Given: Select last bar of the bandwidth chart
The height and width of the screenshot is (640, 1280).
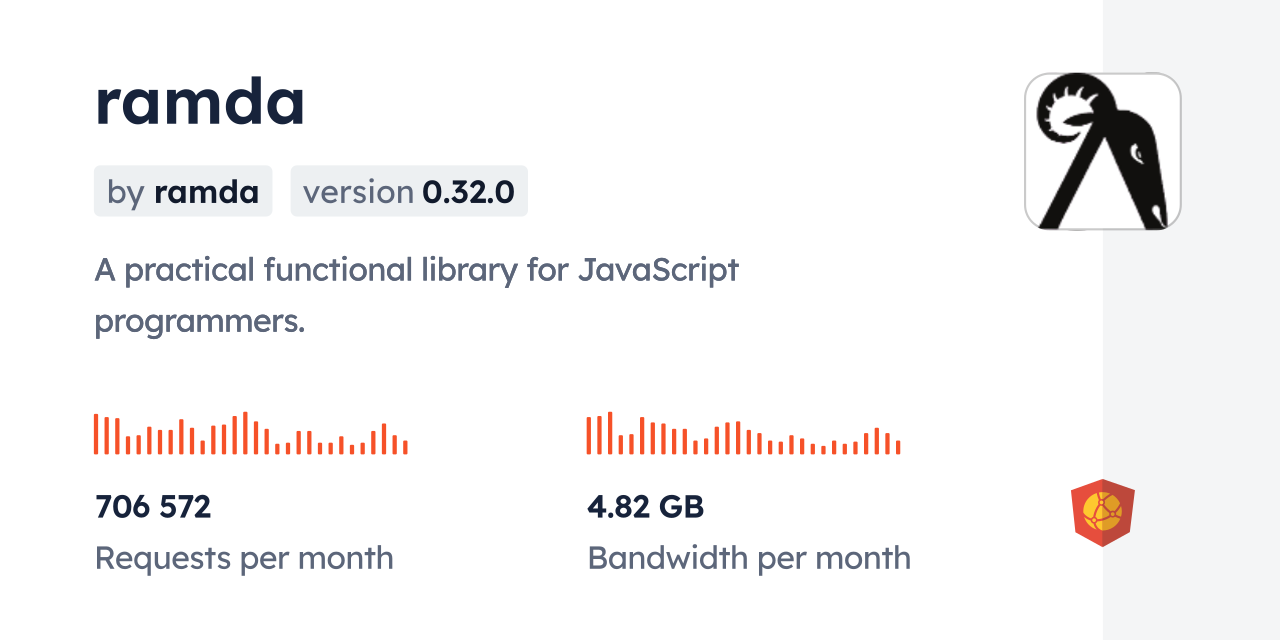Looking at the screenshot, I should click(898, 447).
